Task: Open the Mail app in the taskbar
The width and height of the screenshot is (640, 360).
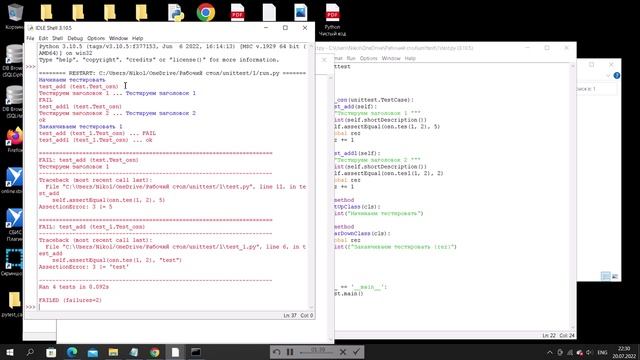Action: (x=93, y=352)
